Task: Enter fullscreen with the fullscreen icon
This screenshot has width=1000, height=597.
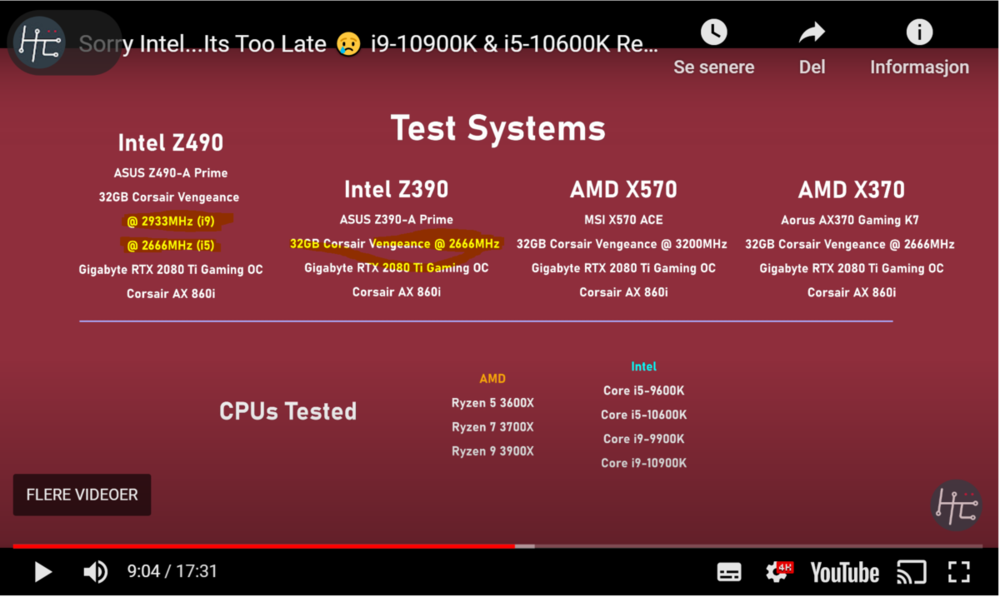Action: [959, 571]
